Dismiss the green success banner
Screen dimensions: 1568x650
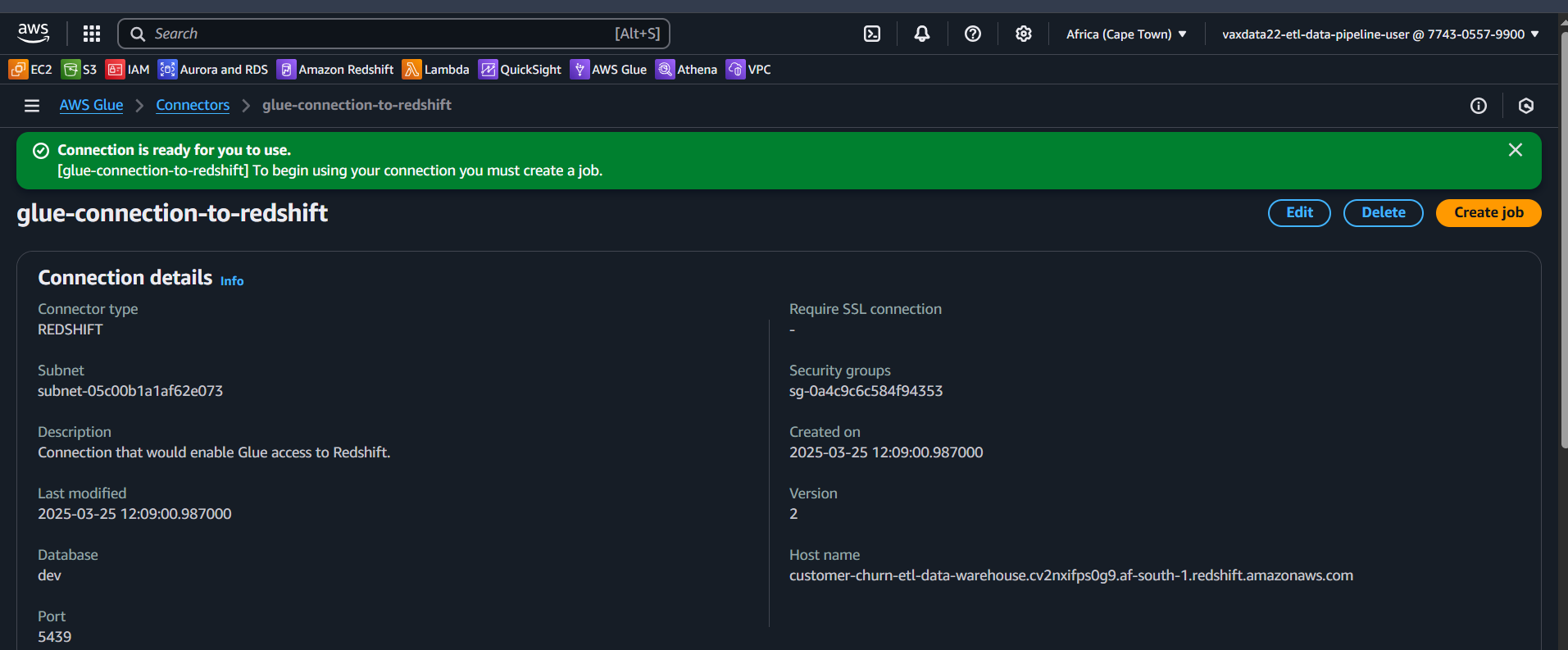click(1516, 150)
